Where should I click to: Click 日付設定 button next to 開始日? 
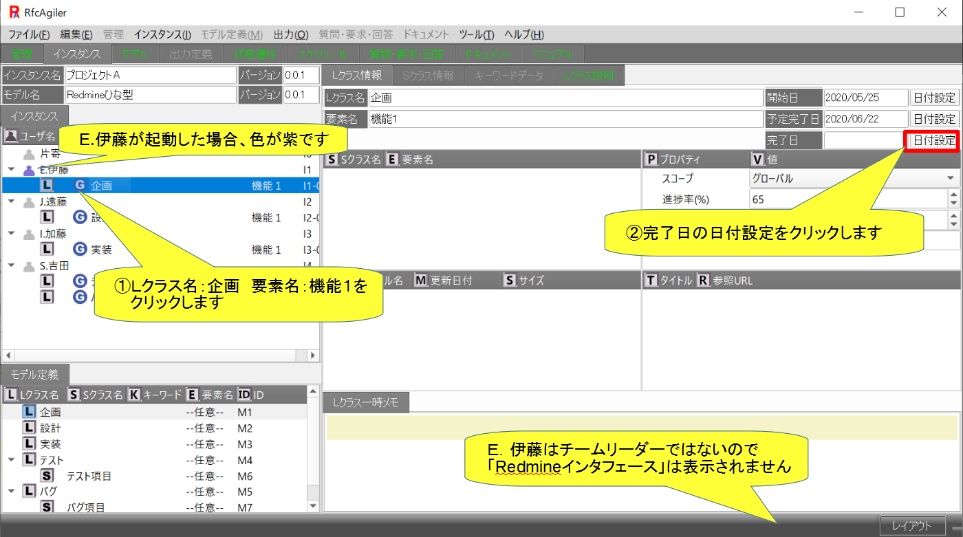click(x=934, y=98)
